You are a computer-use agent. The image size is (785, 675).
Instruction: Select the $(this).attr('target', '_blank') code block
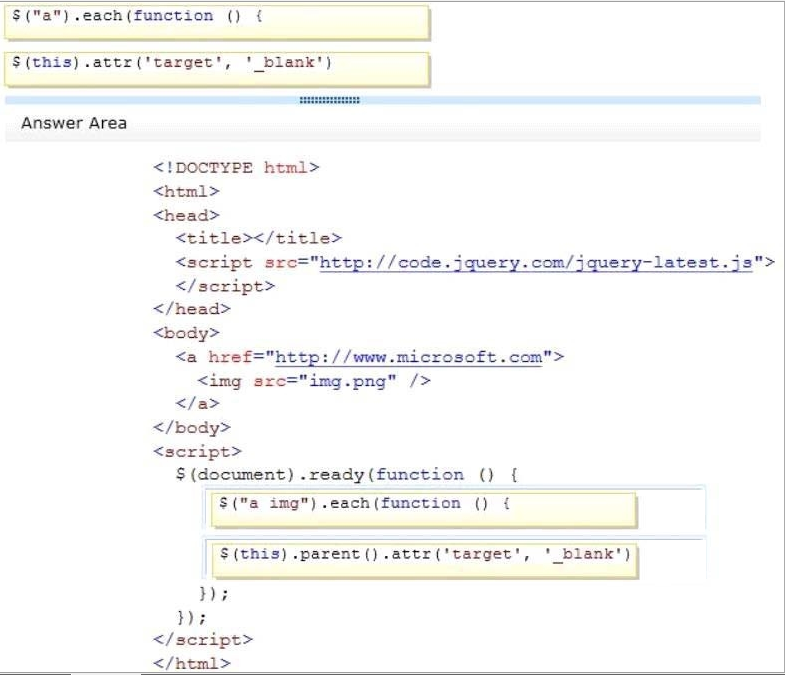217,69
